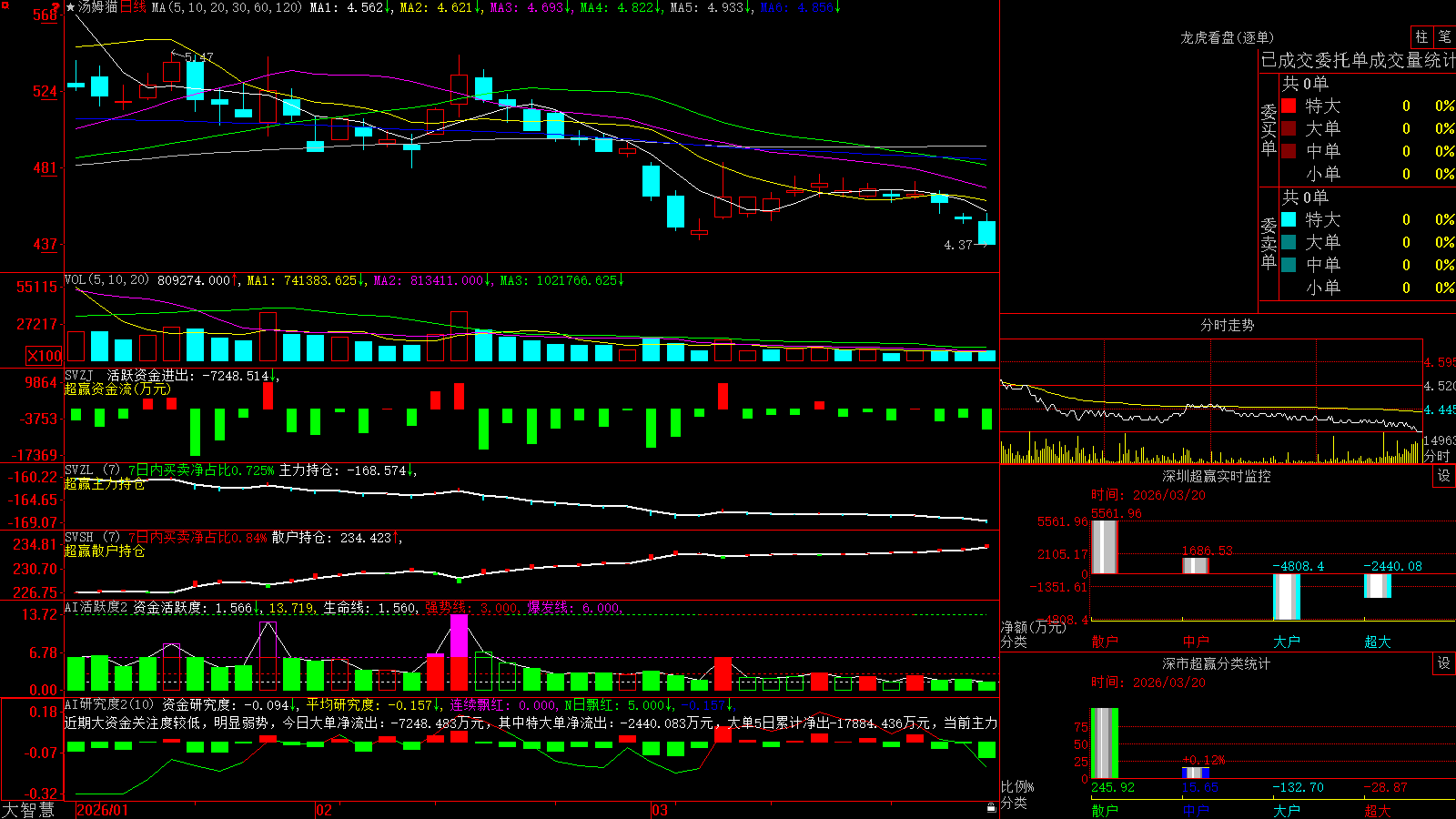Screen dimensions: 1456x819
Task: Click the 散户持仓 value 234.423
Action: pos(366,538)
